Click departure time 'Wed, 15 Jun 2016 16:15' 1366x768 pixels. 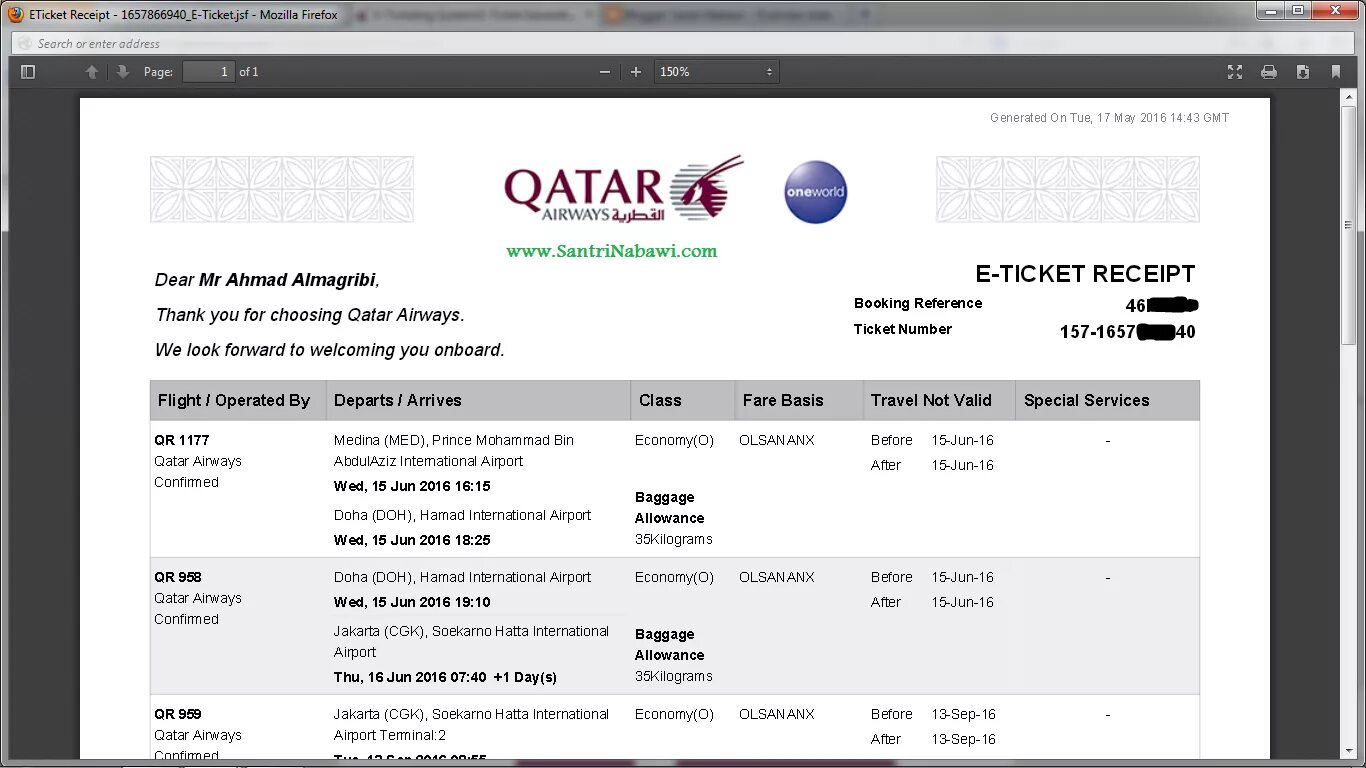click(412, 486)
